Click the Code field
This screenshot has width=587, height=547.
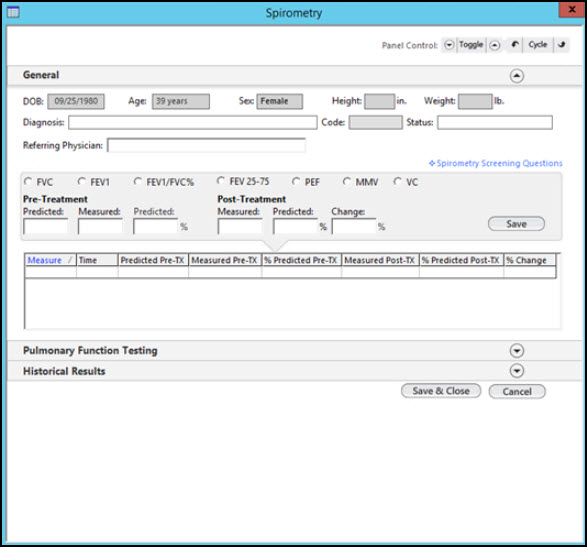(x=375, y=122)
